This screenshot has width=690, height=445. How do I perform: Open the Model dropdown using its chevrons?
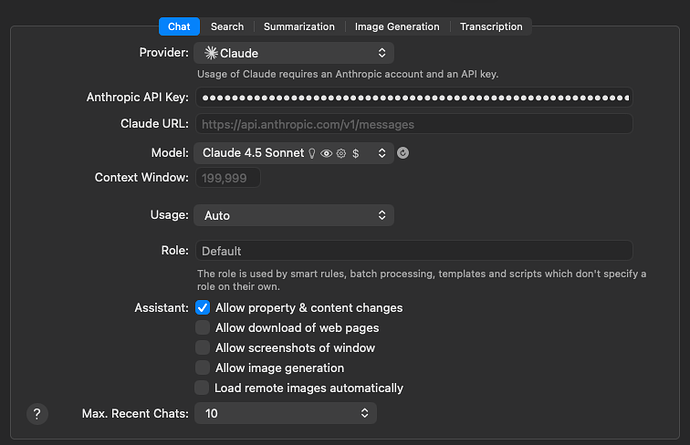coord(381,153)
